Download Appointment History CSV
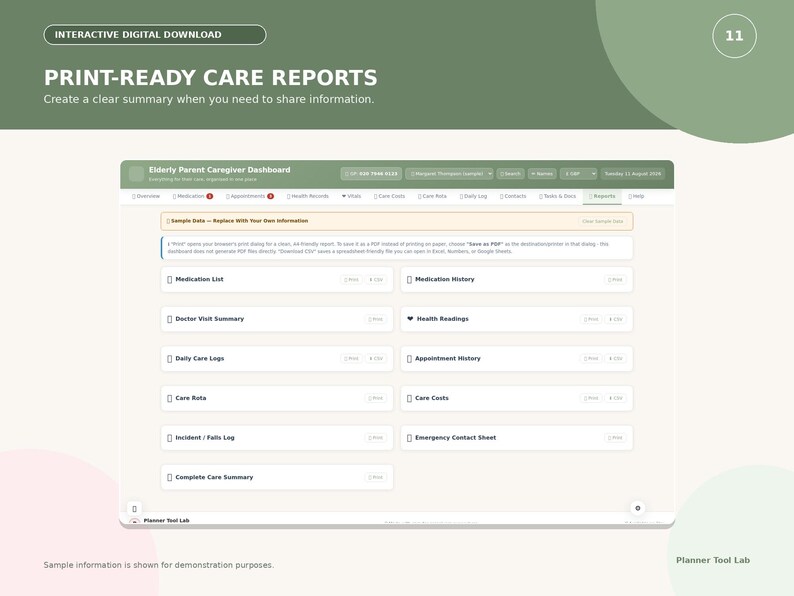This screenshot has width=794, height=596. click(x=615, y=359)
